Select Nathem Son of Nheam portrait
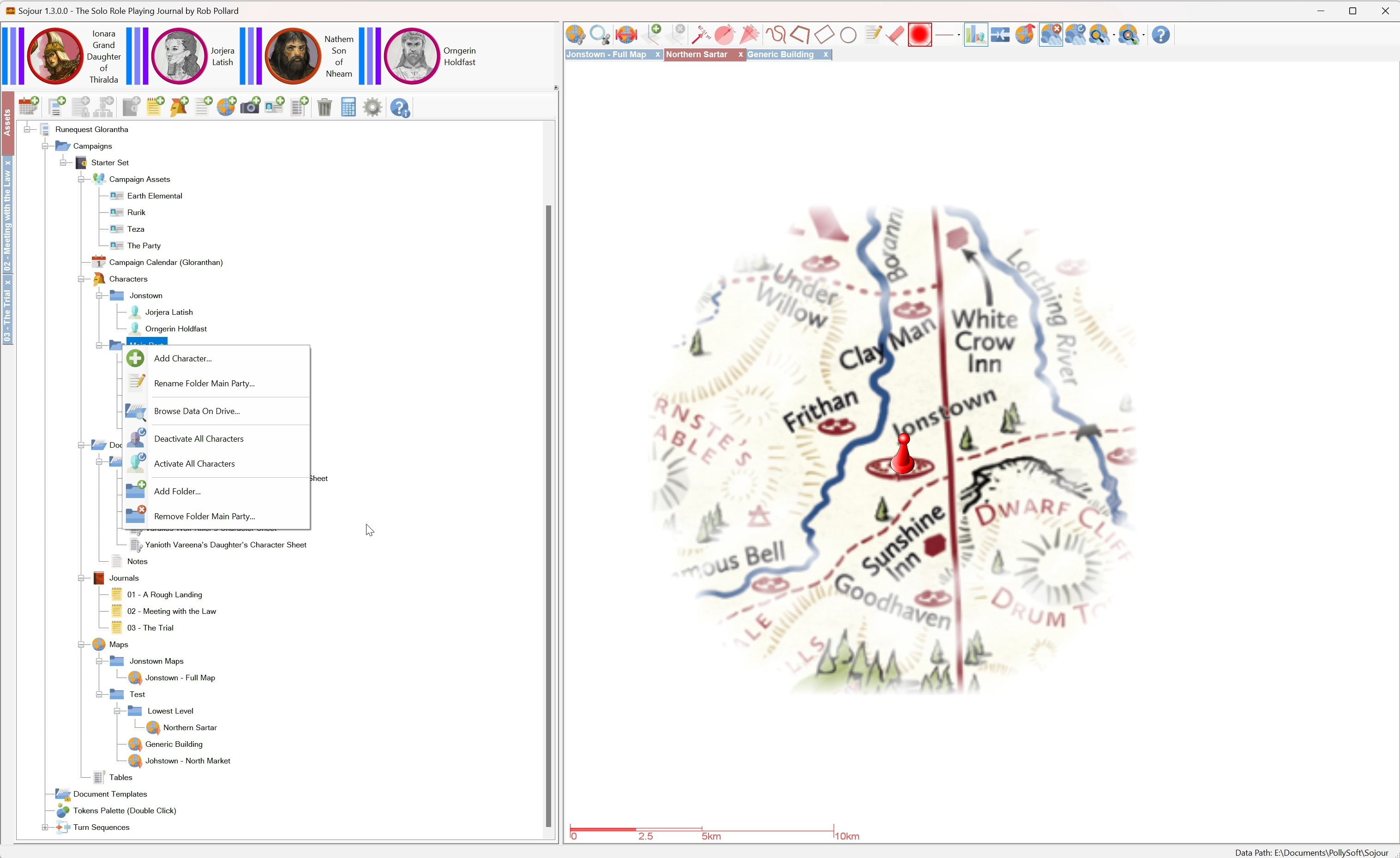1400x858 pixels. pos(293,56)
